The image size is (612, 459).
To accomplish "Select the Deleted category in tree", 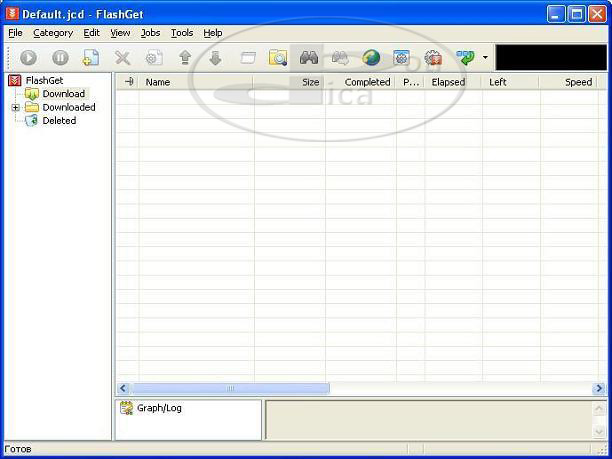I will point(59,121).
